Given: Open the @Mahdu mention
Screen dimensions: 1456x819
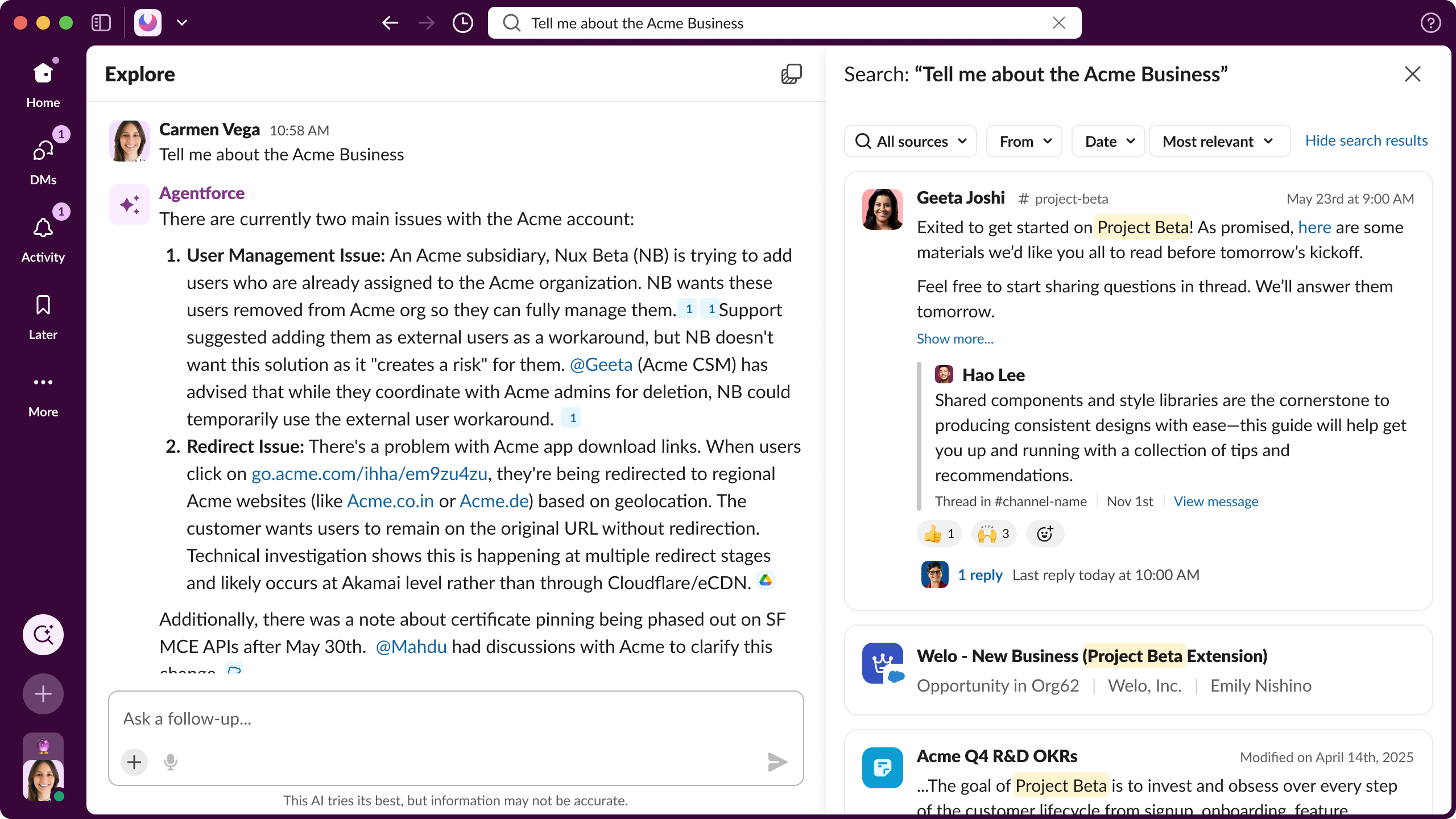Looking at the screenshot, I should tap(411, 647).
